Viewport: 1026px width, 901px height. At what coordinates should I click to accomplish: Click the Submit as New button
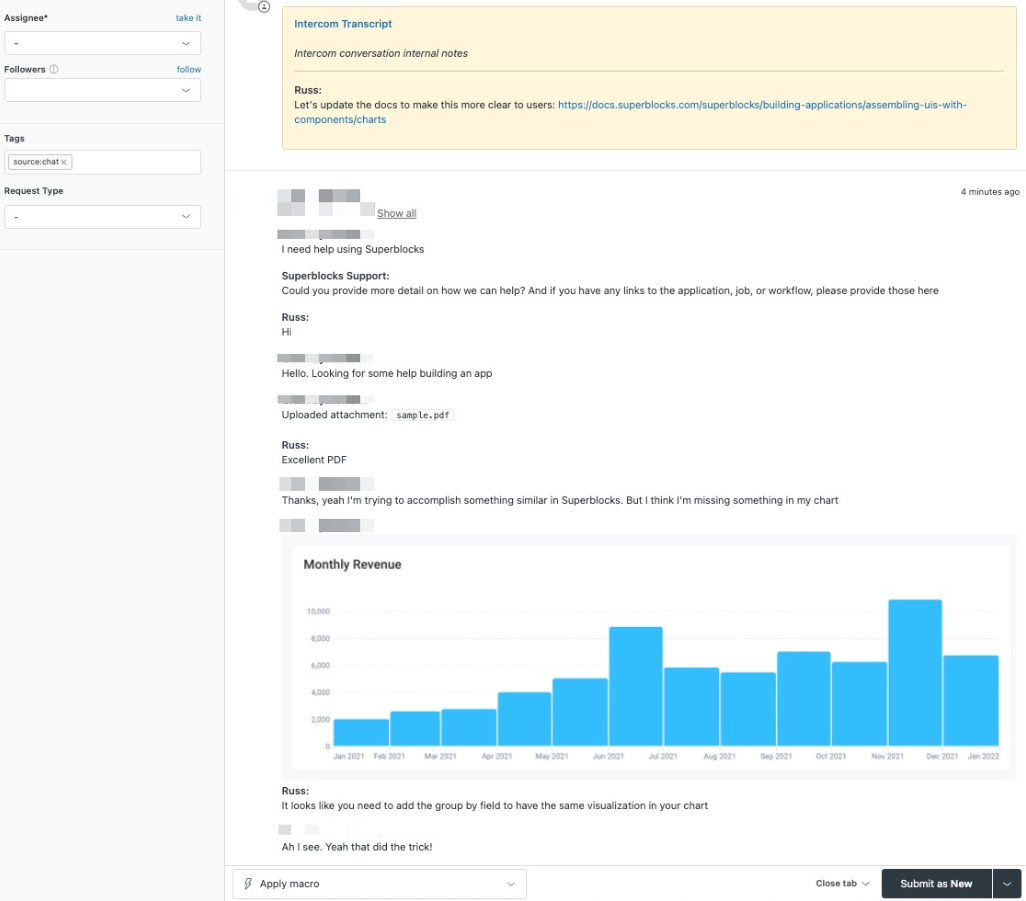point(936,883)
